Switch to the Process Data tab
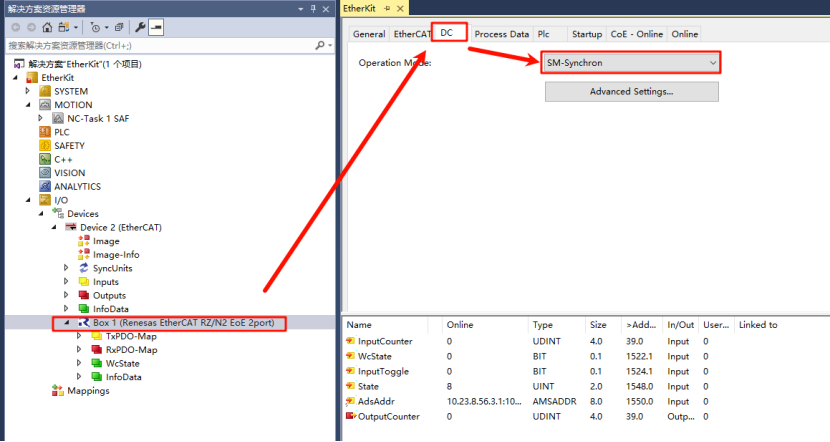This screenshot has height=442, width=830. pos(501,34)
